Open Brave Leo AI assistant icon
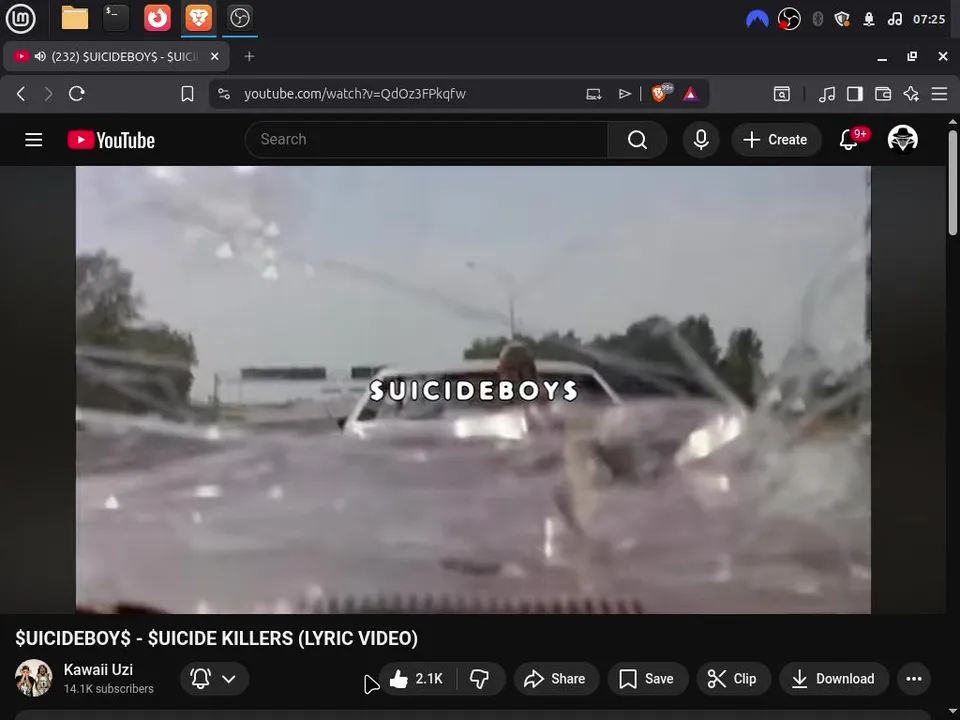 911,94
